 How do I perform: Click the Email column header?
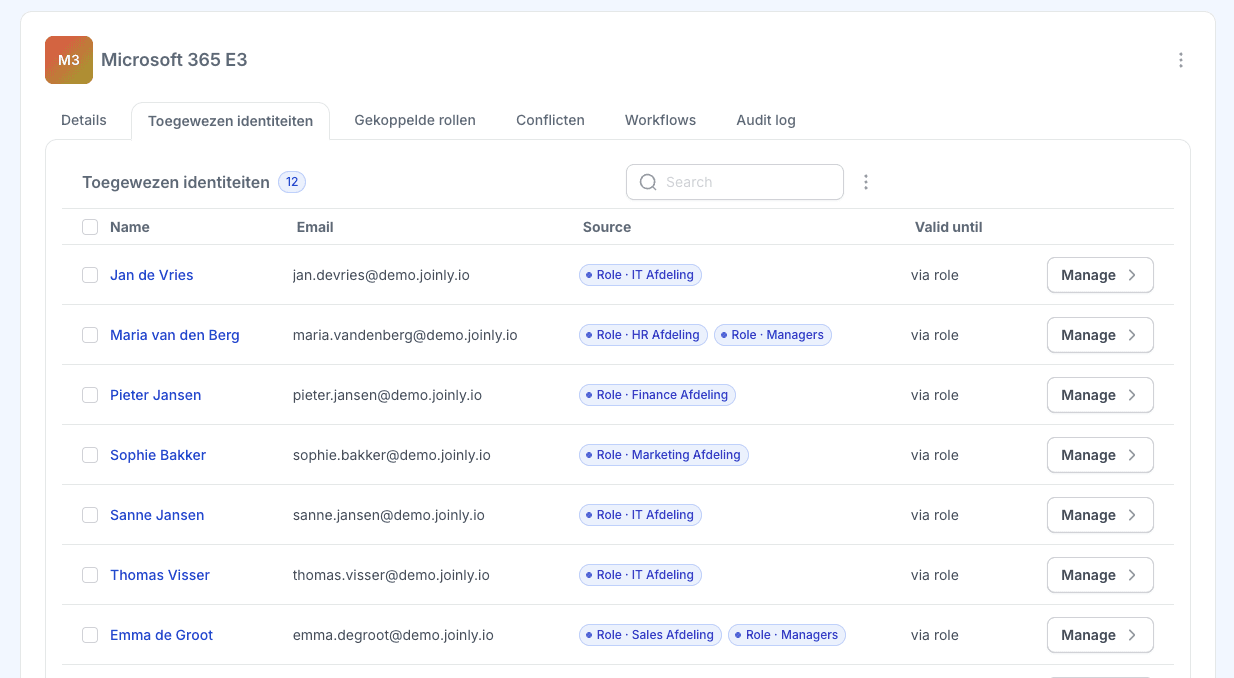(315, 227)
